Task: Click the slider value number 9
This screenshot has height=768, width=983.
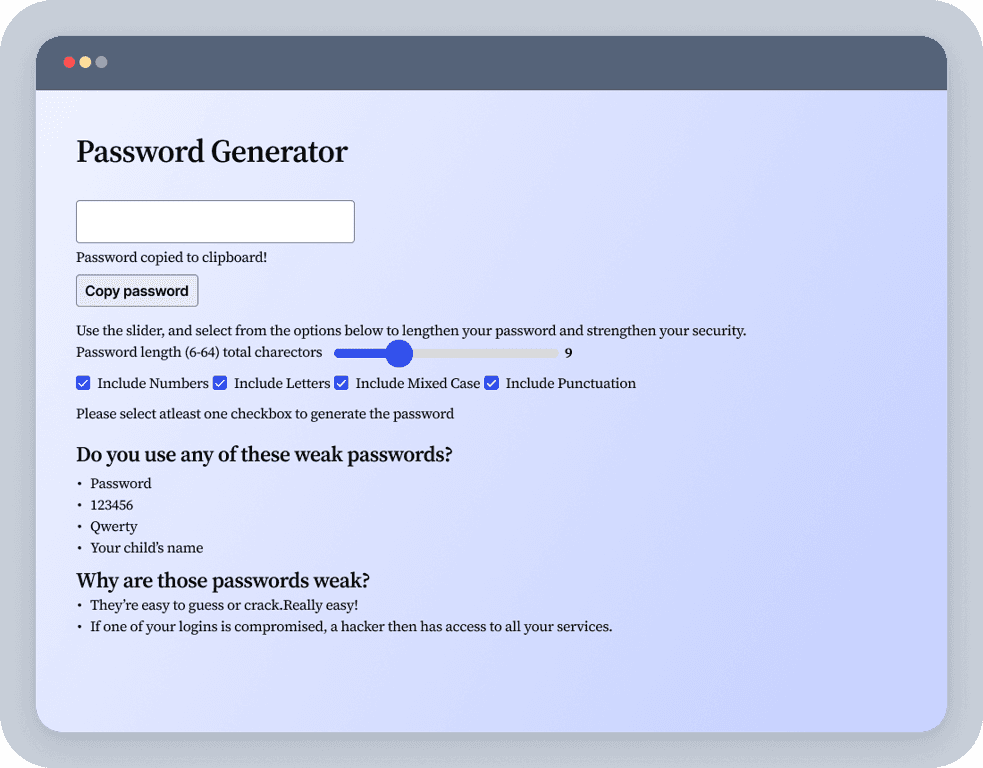Action: pos(568,353)
